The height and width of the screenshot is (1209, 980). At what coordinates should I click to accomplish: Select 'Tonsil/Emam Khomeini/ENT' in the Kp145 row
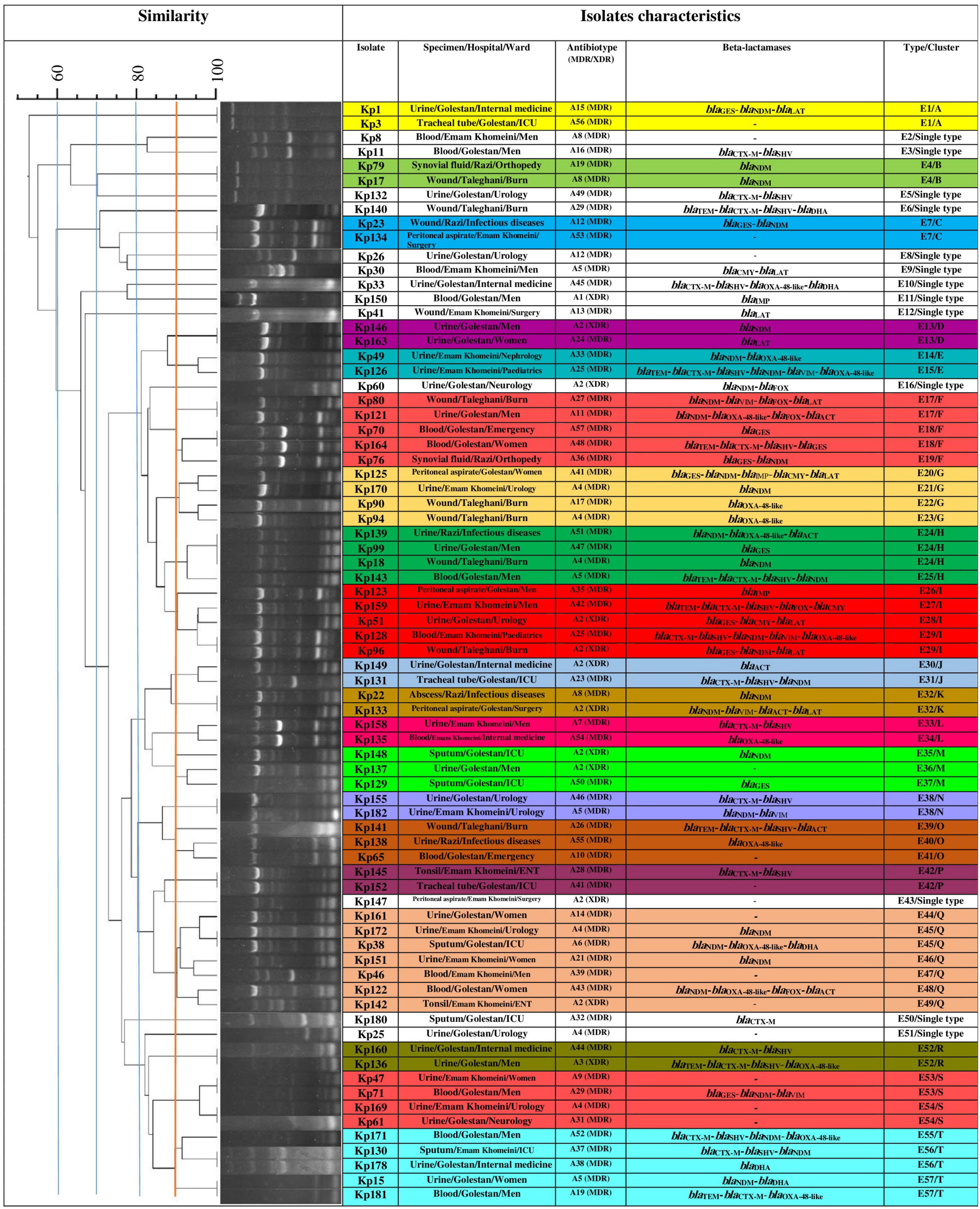(x=476, y=871)
